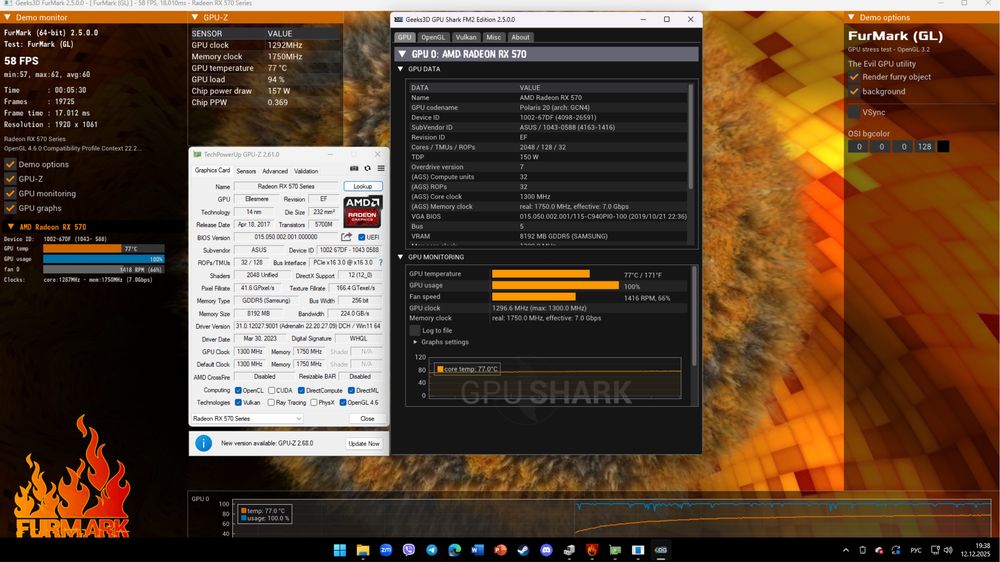Open Microsoft Edge from taskbar
Screen dimensions: 1000x562
pyautogui.click(x=455, y=550)
